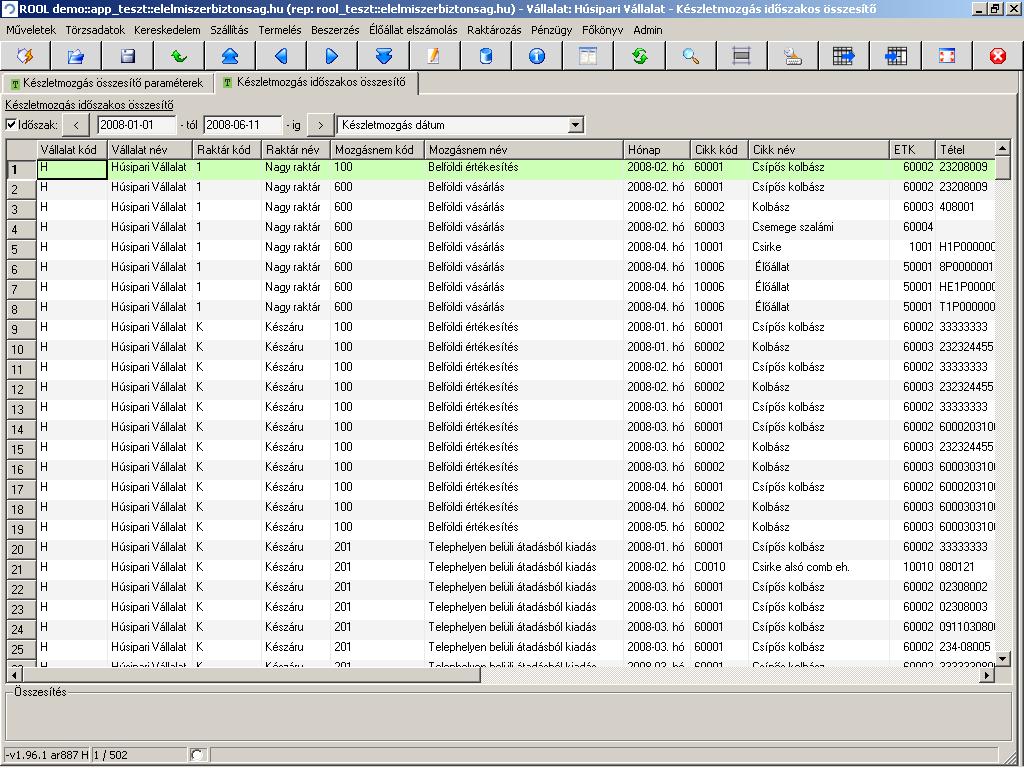Click the blue info toolbar icon
The image size is (1024, 768).
pyautogui.click(x=537, y=56)
